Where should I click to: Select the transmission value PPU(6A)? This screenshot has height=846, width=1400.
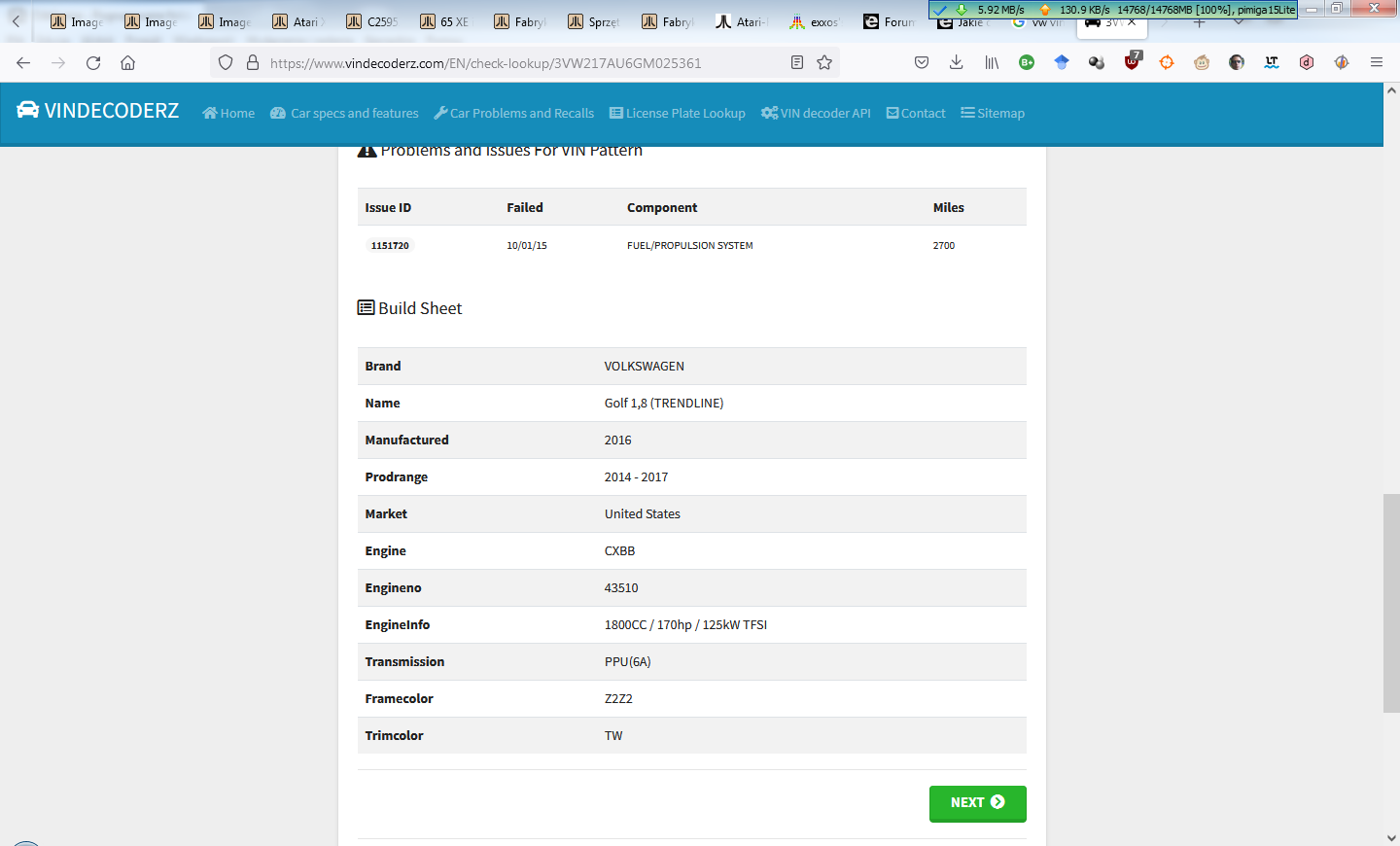(x=628, y=662)
